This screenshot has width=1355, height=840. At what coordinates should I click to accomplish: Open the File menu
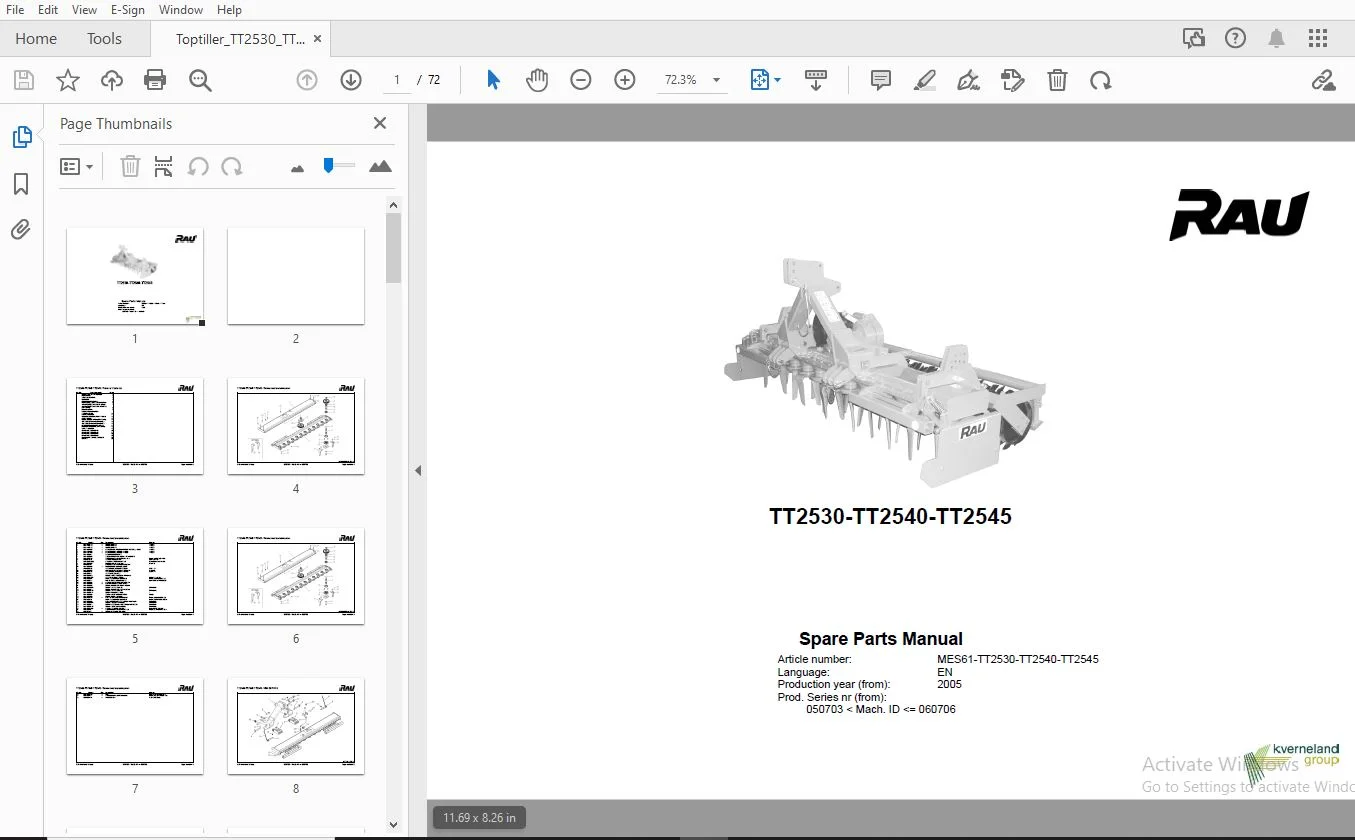pyautogui.click(x=15, y=9)
